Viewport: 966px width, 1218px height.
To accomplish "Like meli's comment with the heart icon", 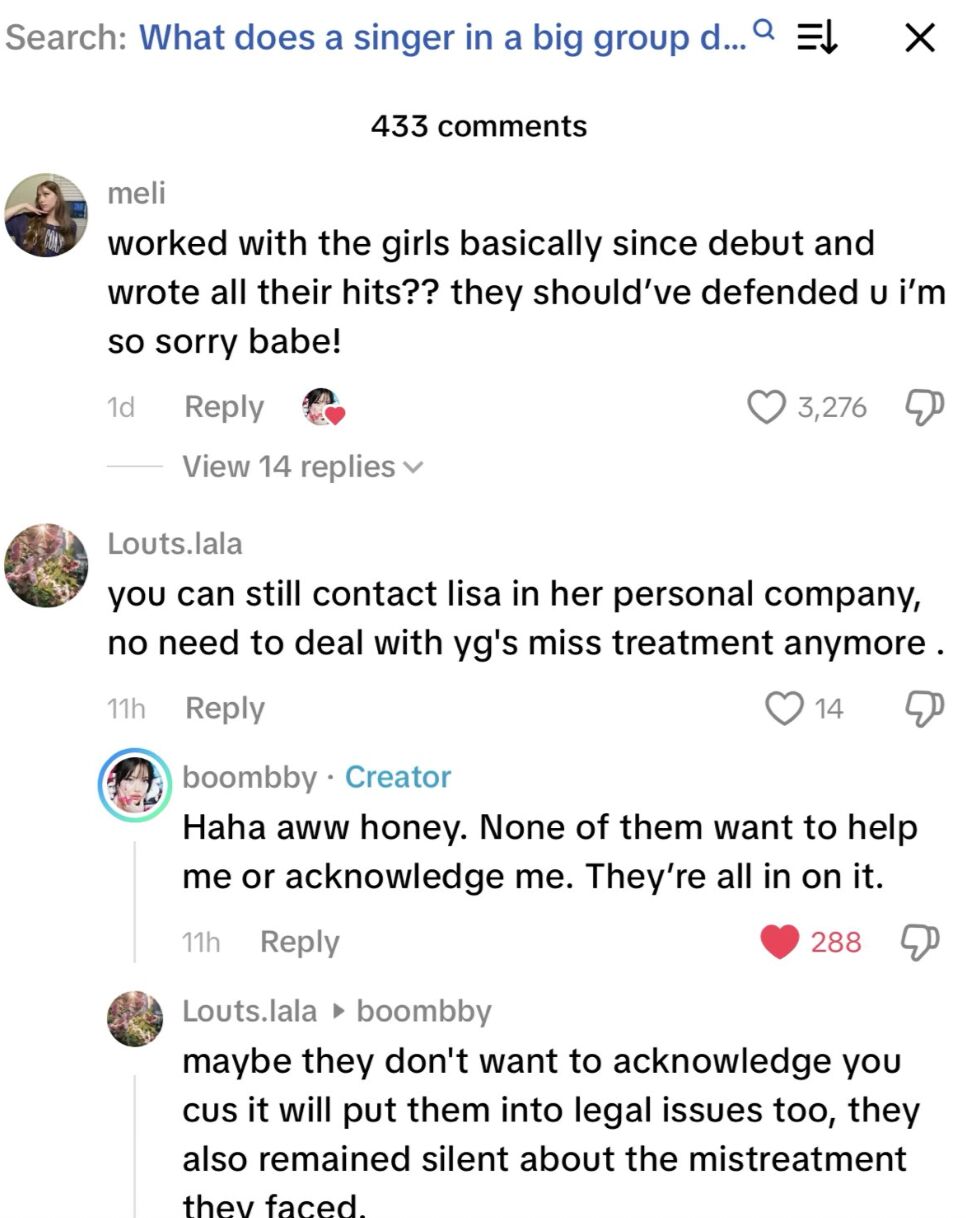I will click(767, 406).
